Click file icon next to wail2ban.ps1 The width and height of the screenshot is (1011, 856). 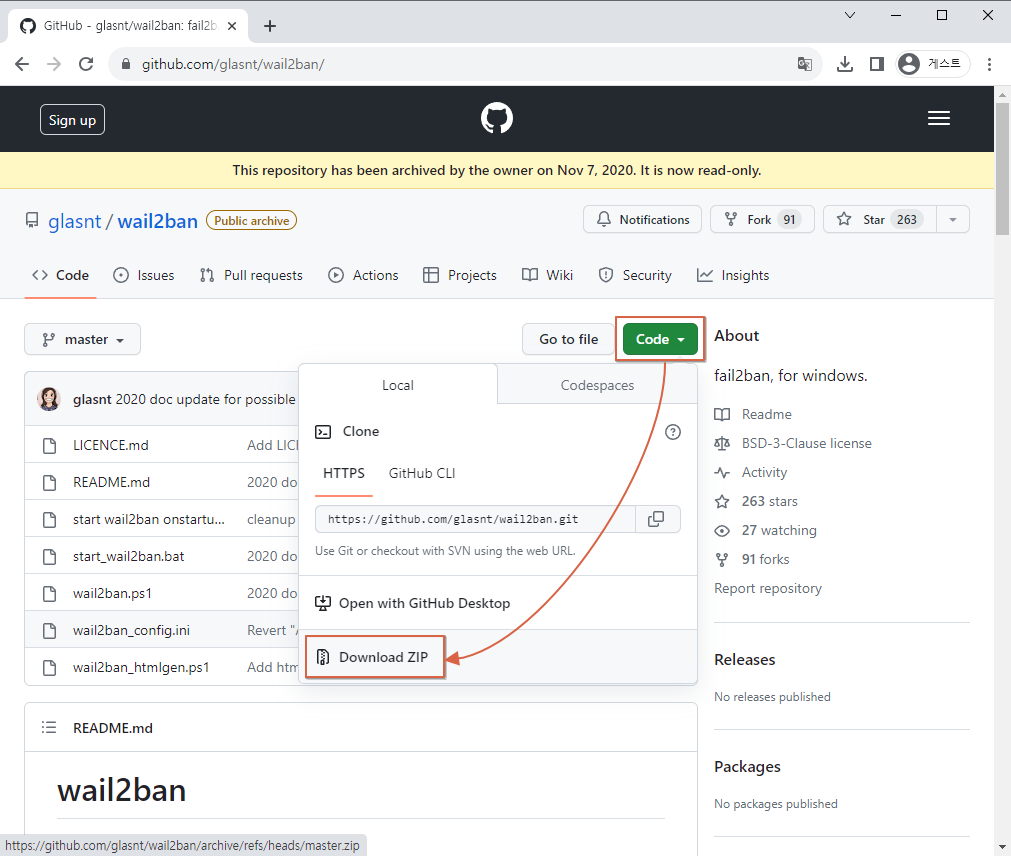49,594
